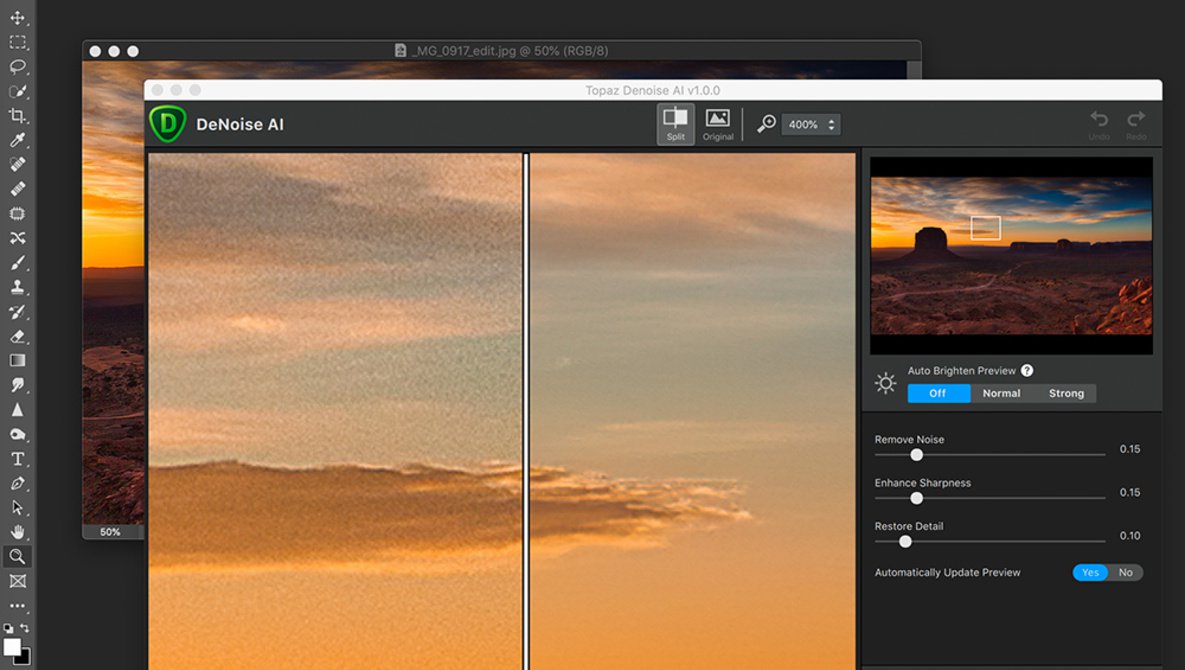Click the navigator preview thumbnail

[x=1011, y=256]
